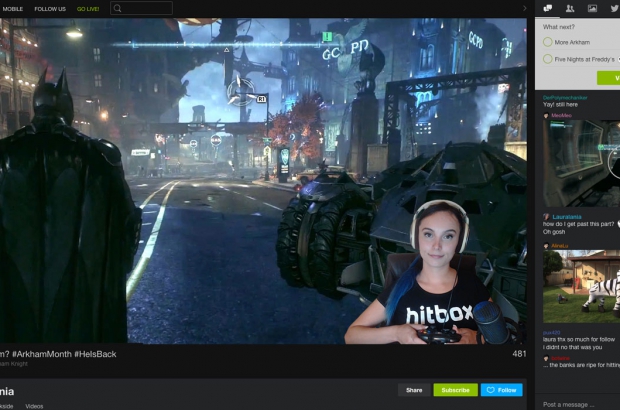
Task: Open the FOLLOW US menu item
Action: tap(50, 9)
